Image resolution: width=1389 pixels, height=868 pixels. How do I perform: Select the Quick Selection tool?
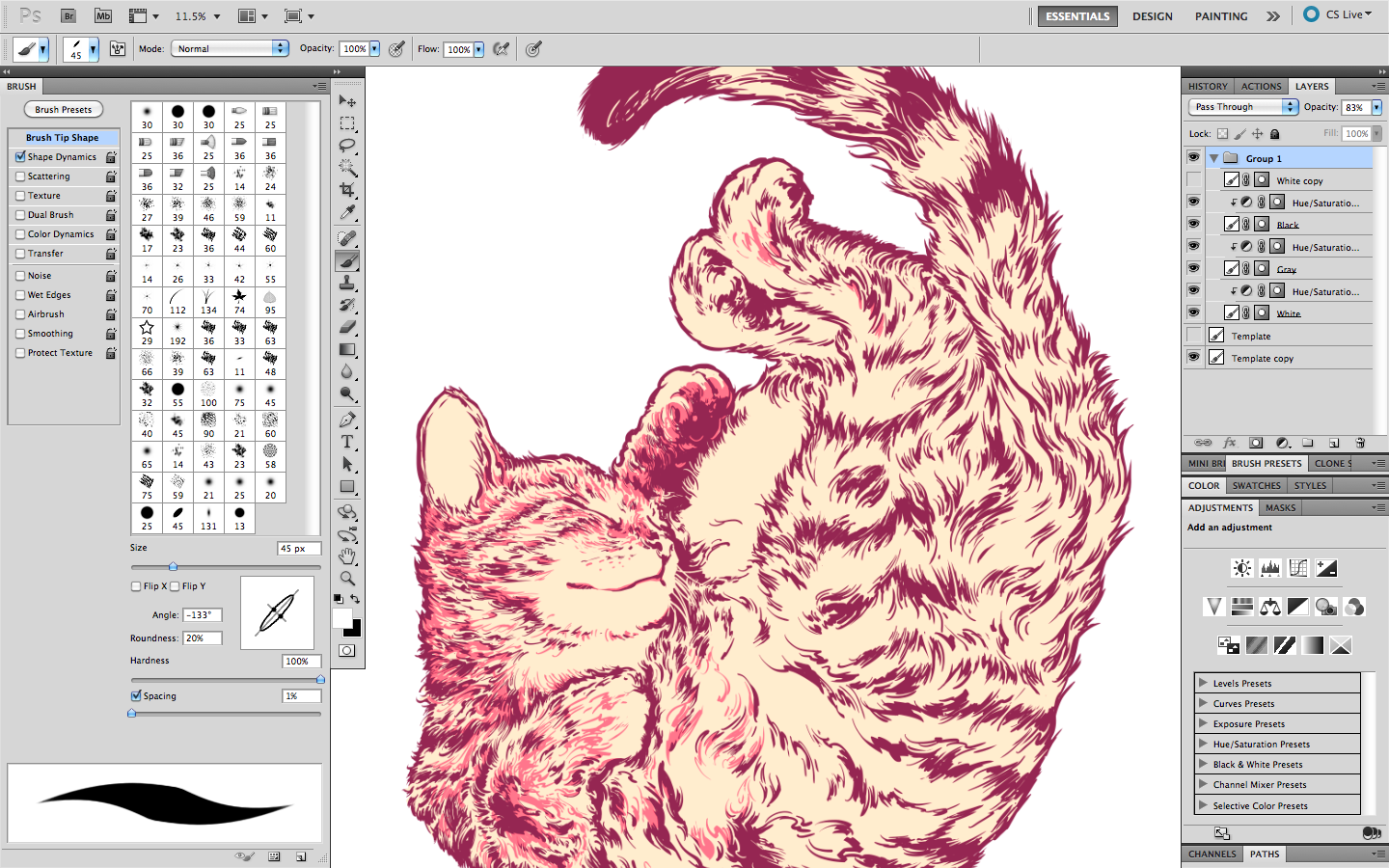tap(347, 168)
